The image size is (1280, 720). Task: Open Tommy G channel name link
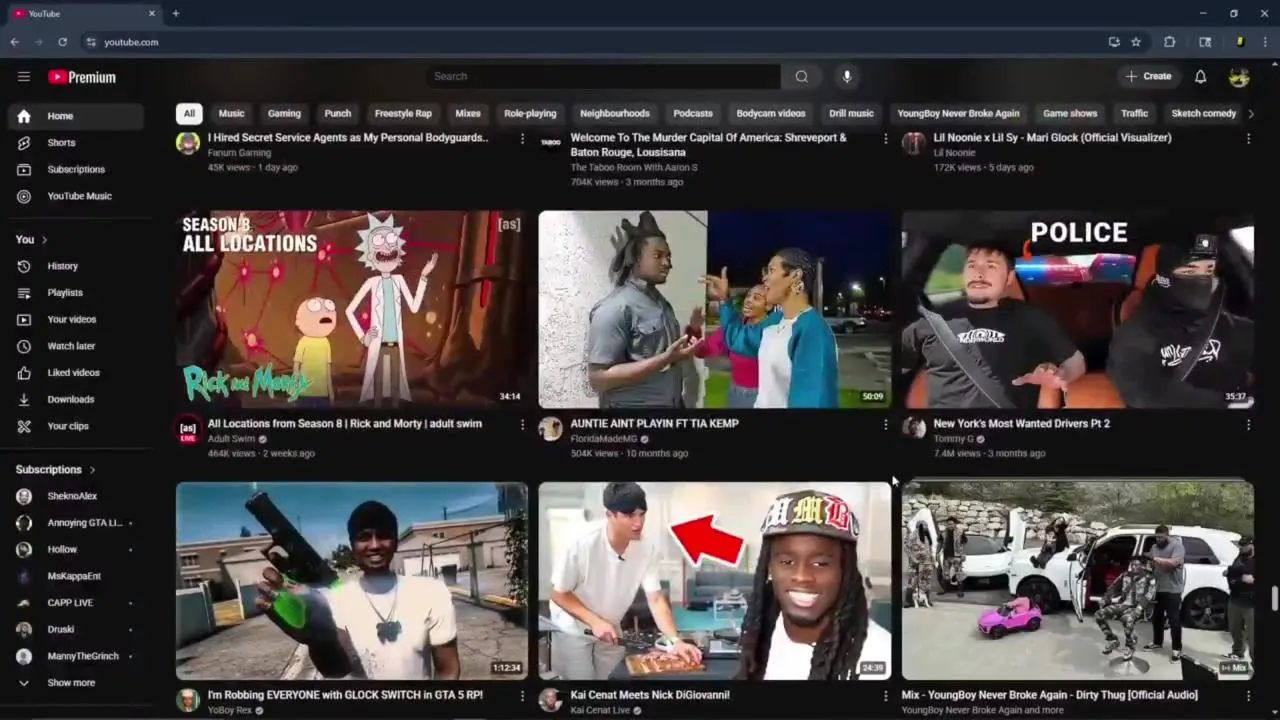(953, 439)
